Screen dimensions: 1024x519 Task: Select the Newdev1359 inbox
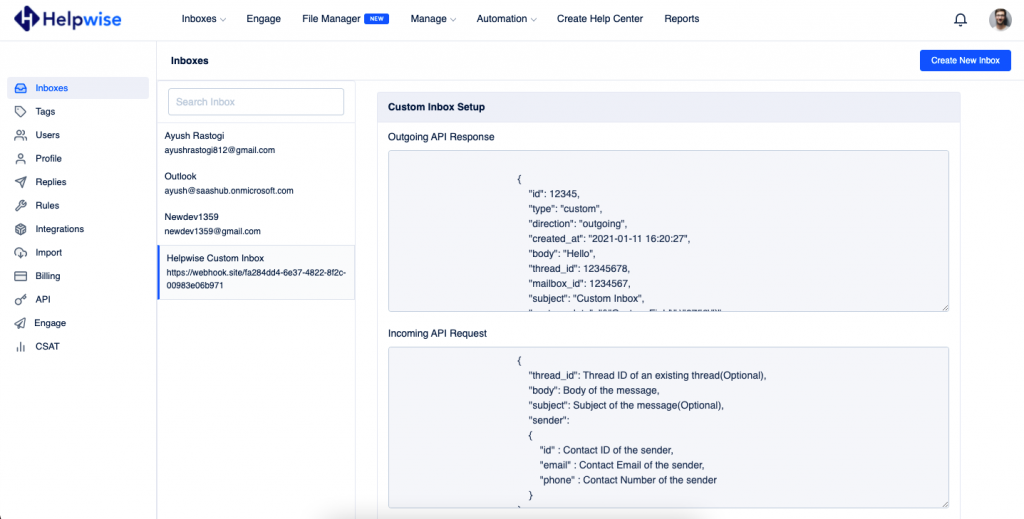(256, 225)
